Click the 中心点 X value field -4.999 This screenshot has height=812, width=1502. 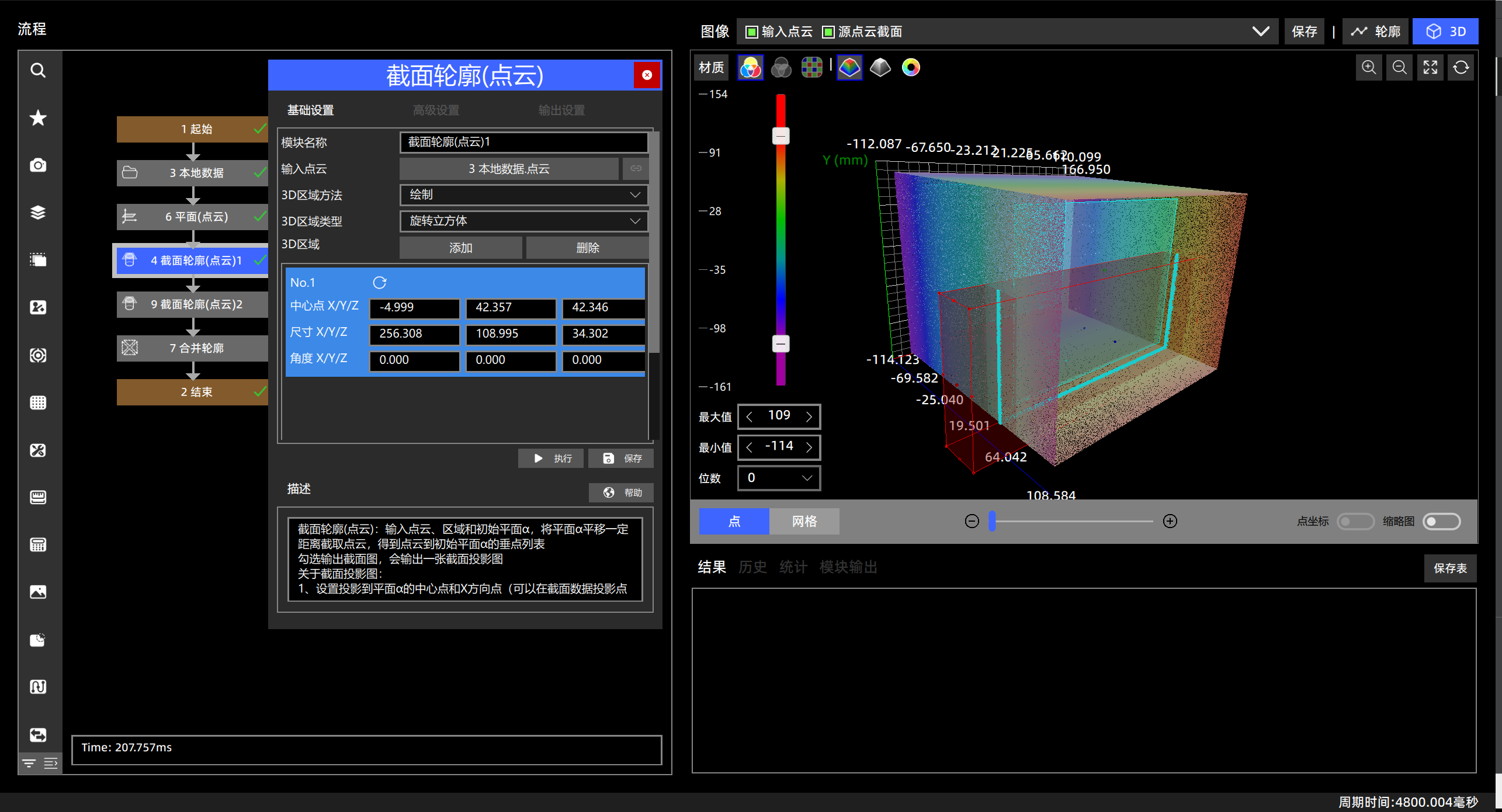415,308
